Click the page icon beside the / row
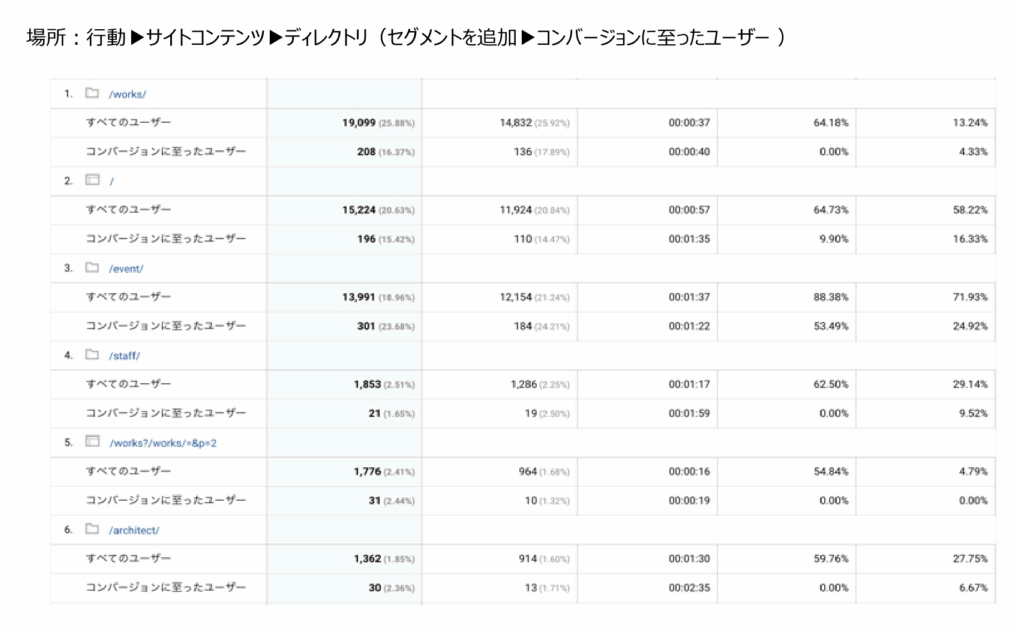This screenshot has height=632, width=1018. (92, 180)
